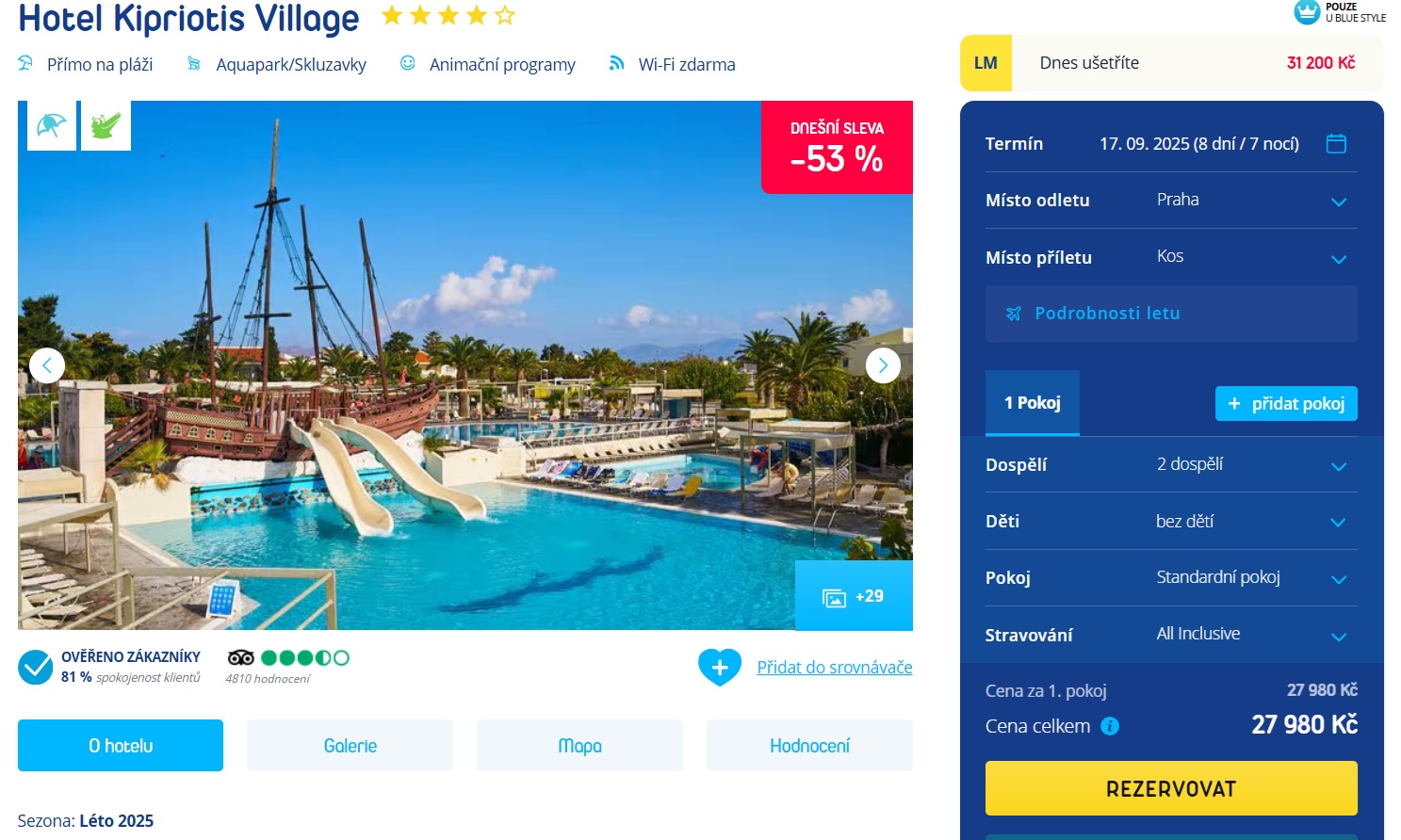Open the Hodnocení tab
The width and height of the screenshot is (1401, 840).
coord(809,746)
